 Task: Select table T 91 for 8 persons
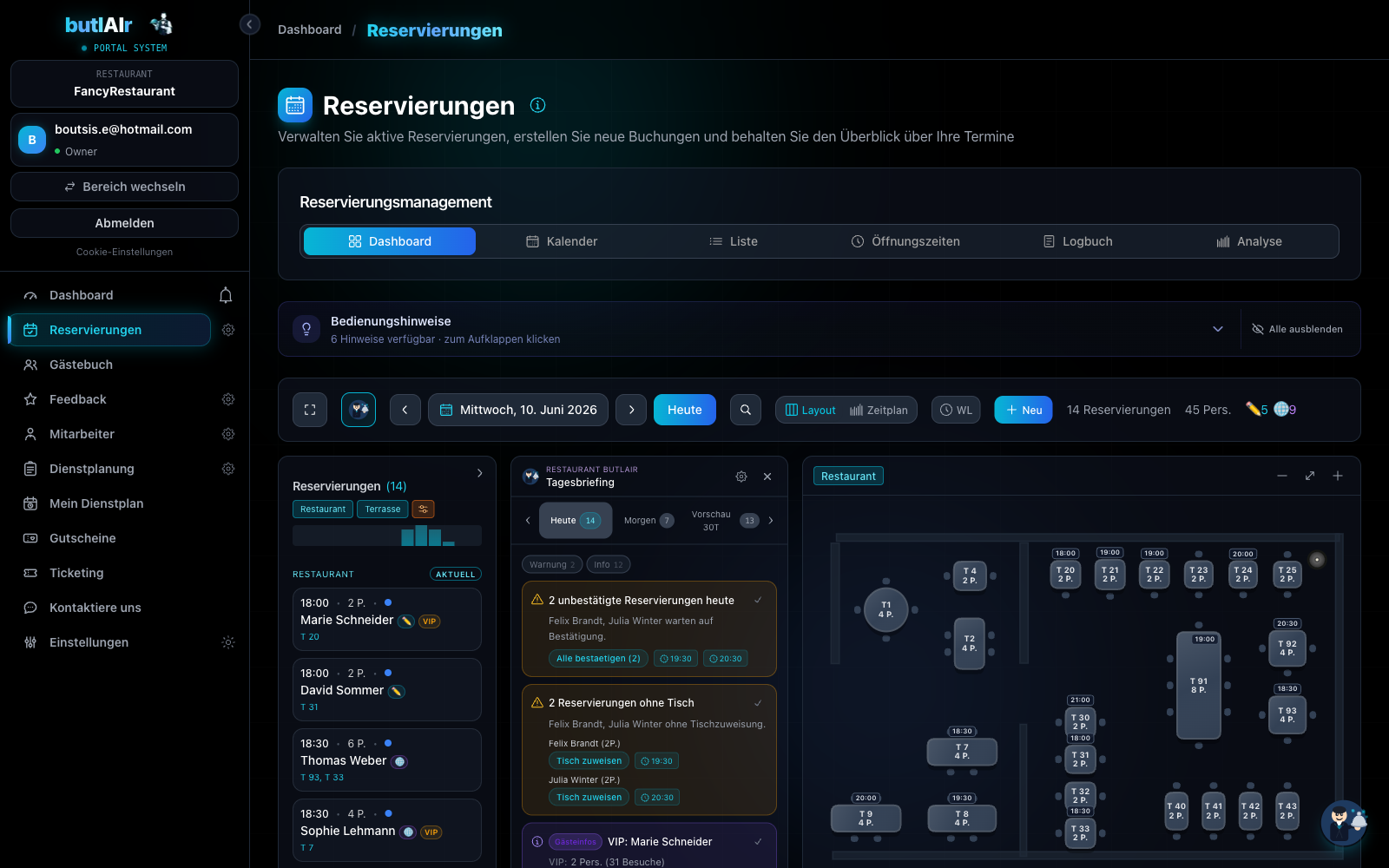click(x=1199, y=686)
